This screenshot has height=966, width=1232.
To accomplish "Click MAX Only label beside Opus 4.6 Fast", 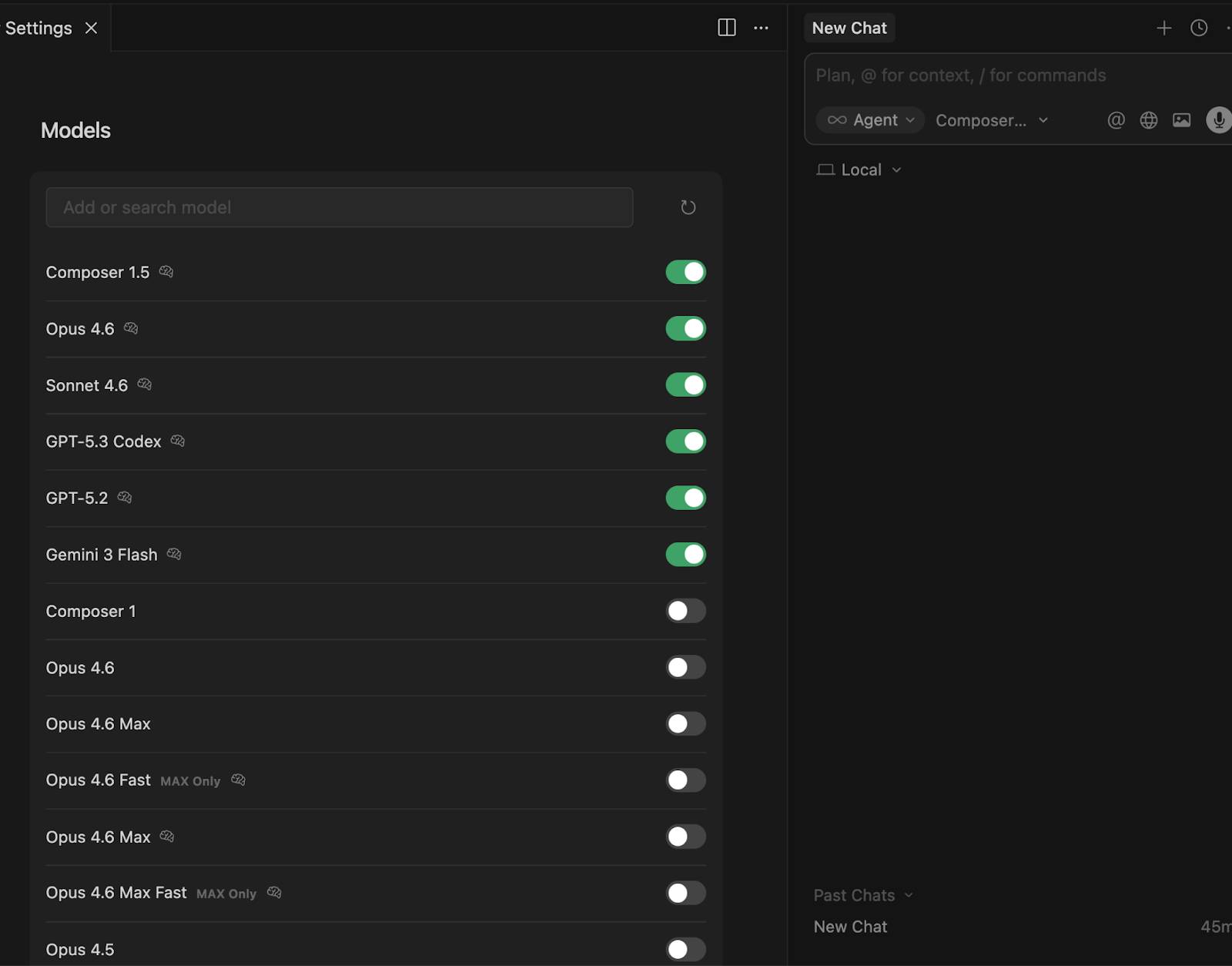I will click(x=190, y=781).
